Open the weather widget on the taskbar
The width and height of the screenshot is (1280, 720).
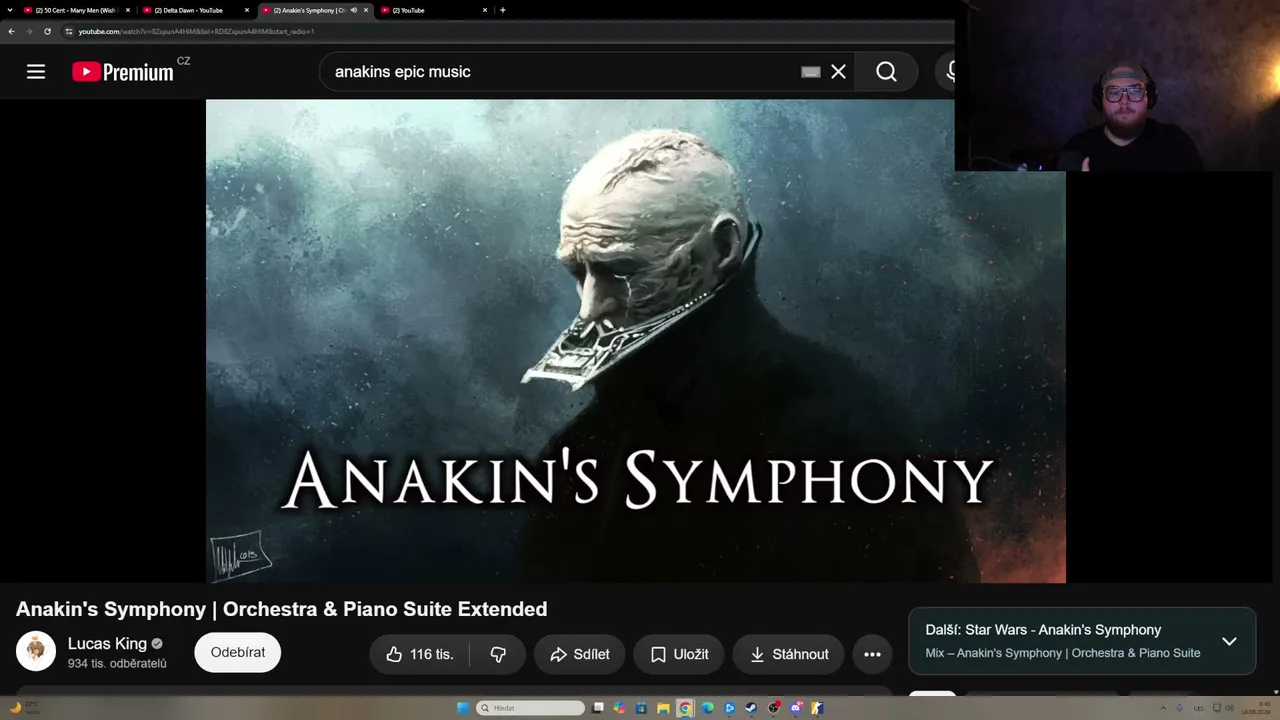point(25,708)
